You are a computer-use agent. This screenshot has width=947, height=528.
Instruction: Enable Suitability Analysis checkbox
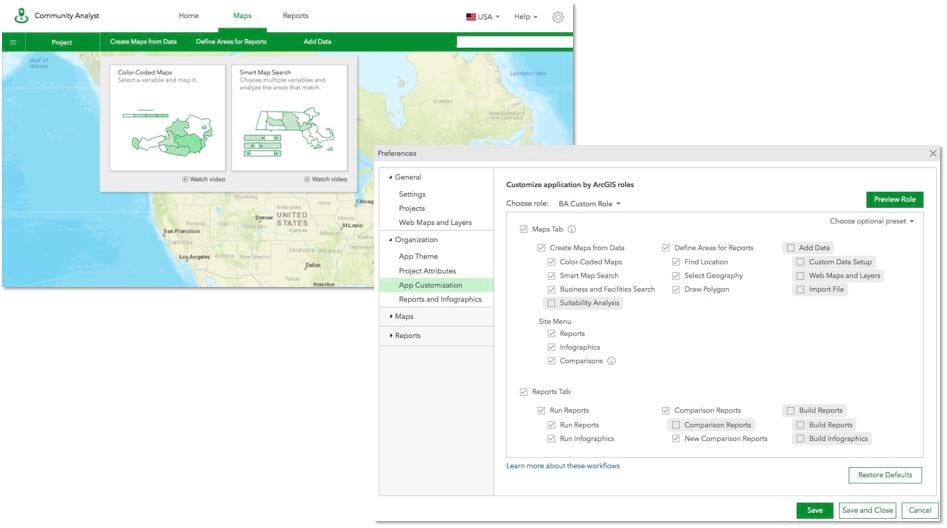(551, 303)
